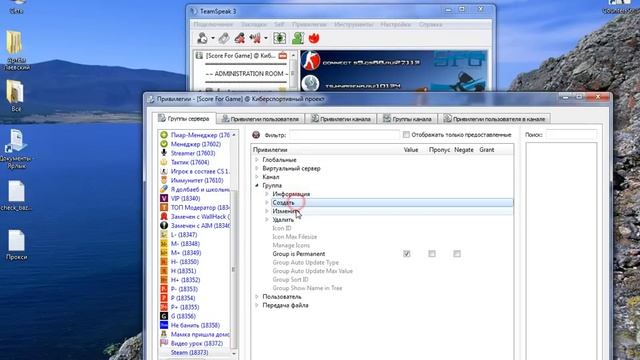Click the blue Не банить (18358) icon

click(x=164, y=325)
